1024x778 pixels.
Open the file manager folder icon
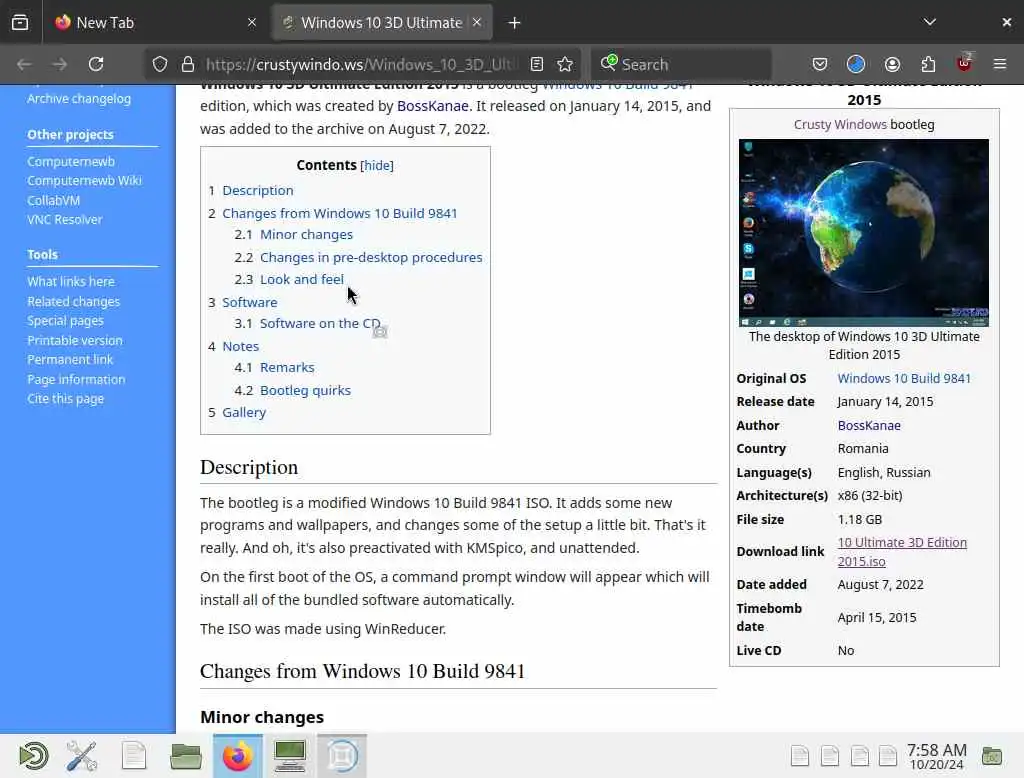(185, 756)
